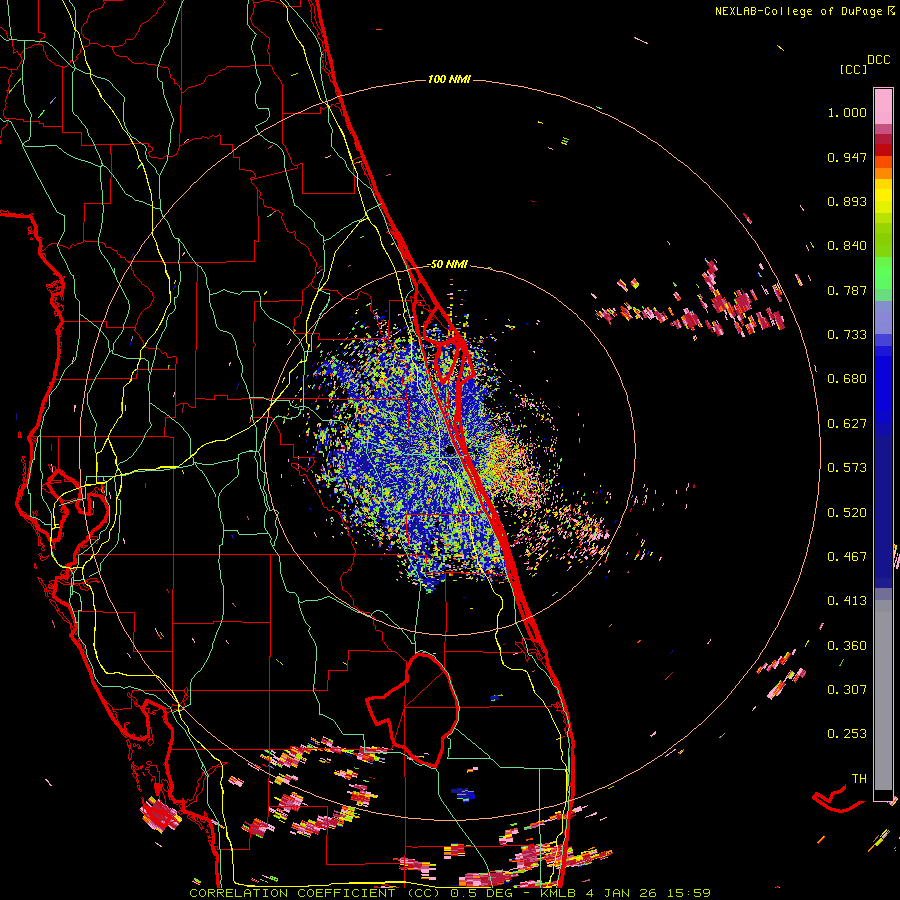Select the 0.413 scale value

pyautogui.click(x=847, y=601)
